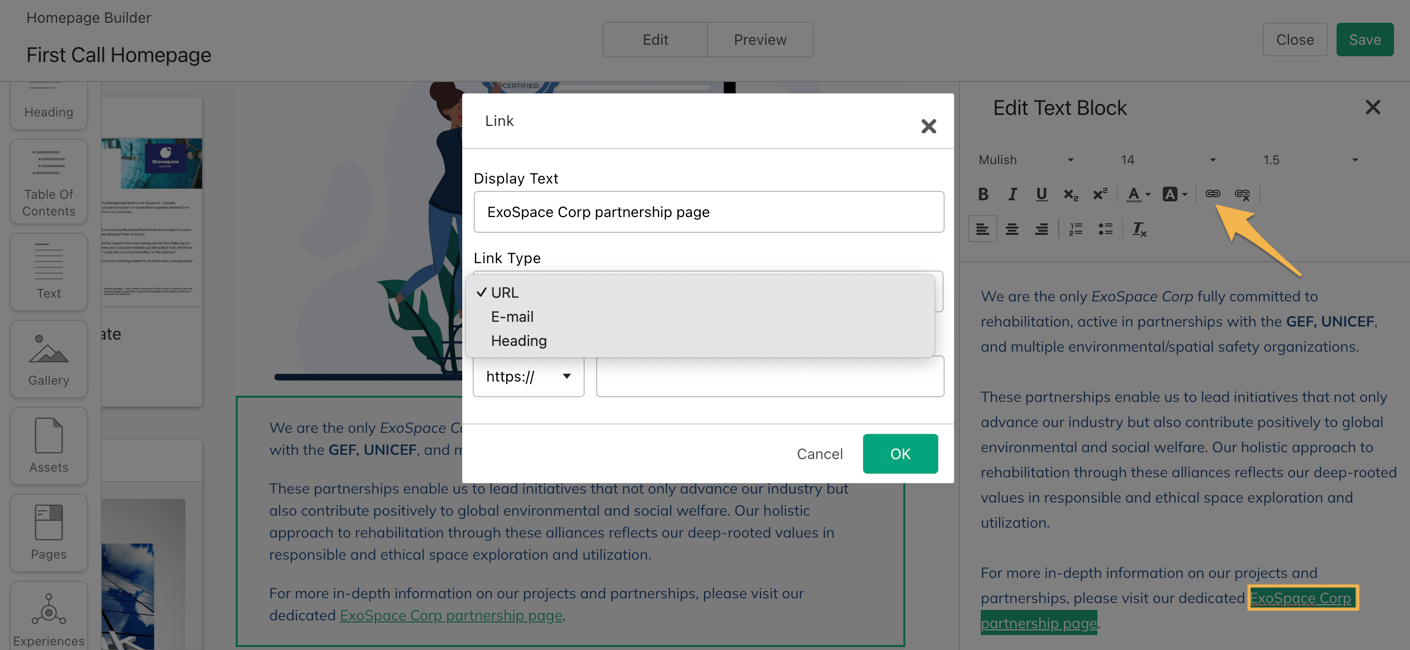
Task: Select URL link type option
Action: point(700,292)
